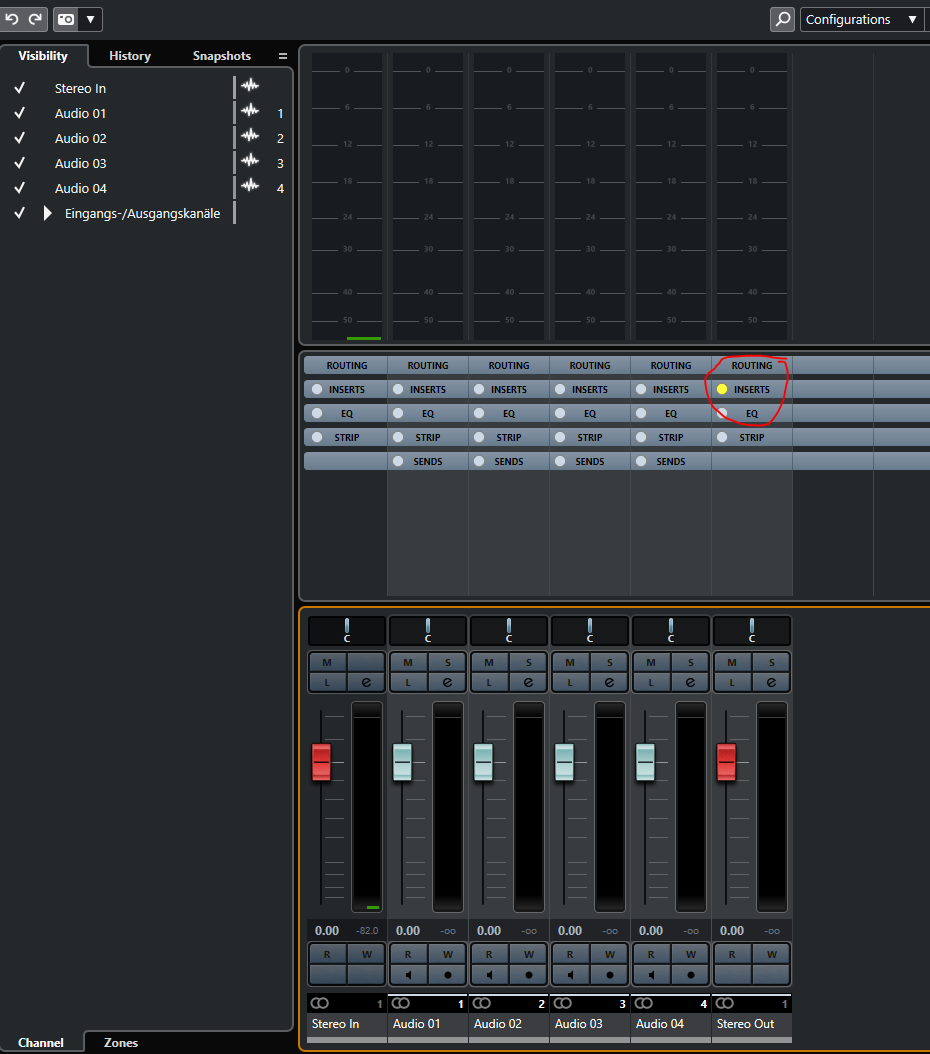
Task: Open channel settings 'e' for Stereo Out
Action: click(771, 682)
